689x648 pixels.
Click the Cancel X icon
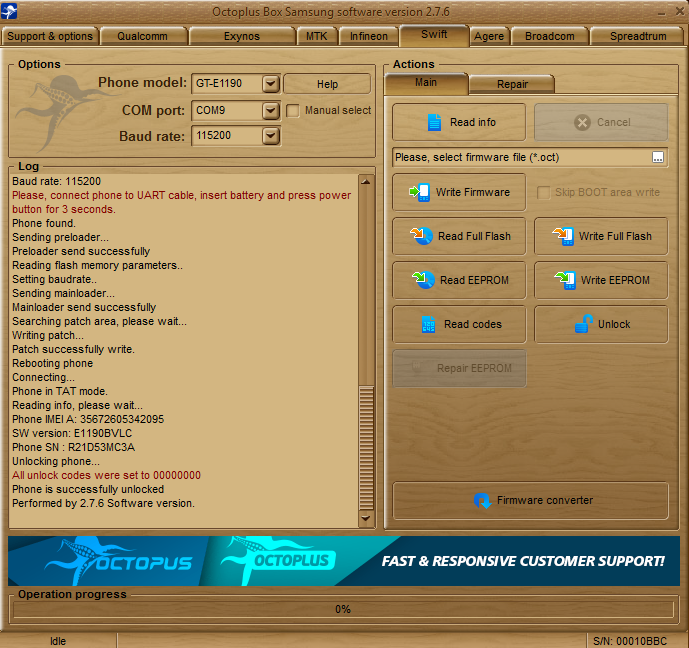point(582,122)
